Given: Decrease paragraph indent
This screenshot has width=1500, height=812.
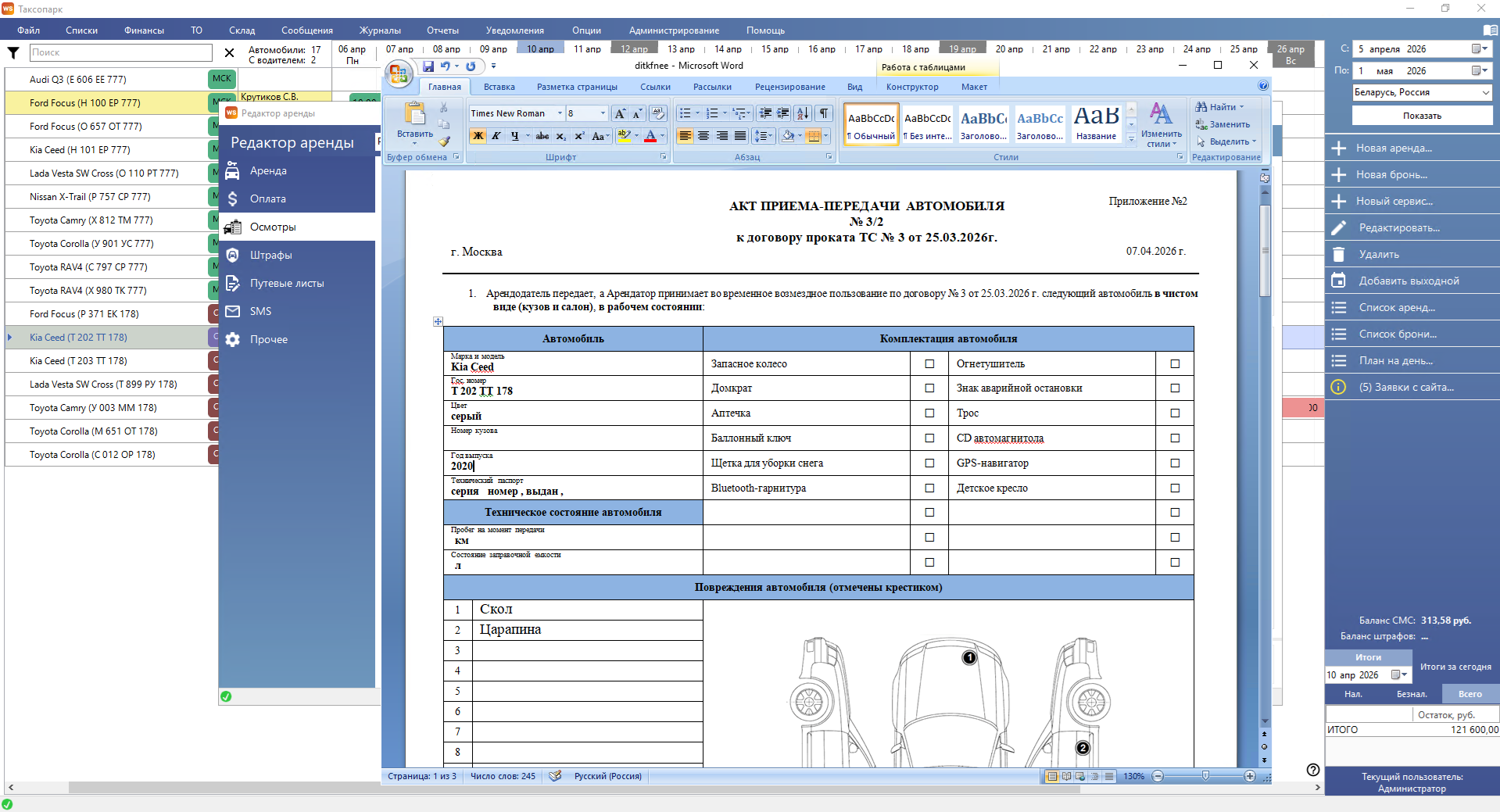Looking at the screenshot, I should 765,113.
